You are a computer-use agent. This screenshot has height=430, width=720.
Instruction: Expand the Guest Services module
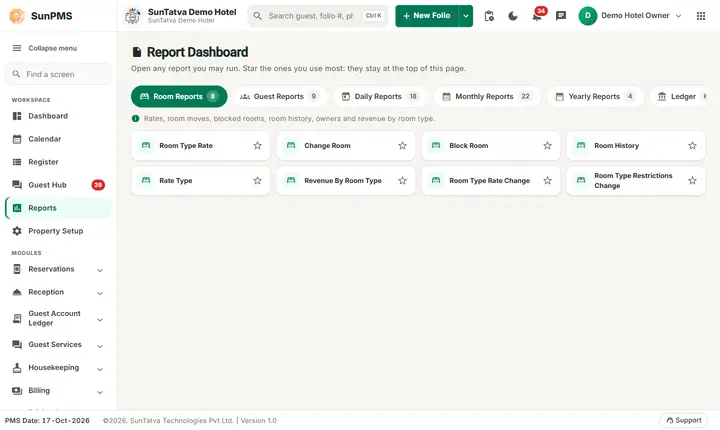pyautogui.click(x=58, y=345)
